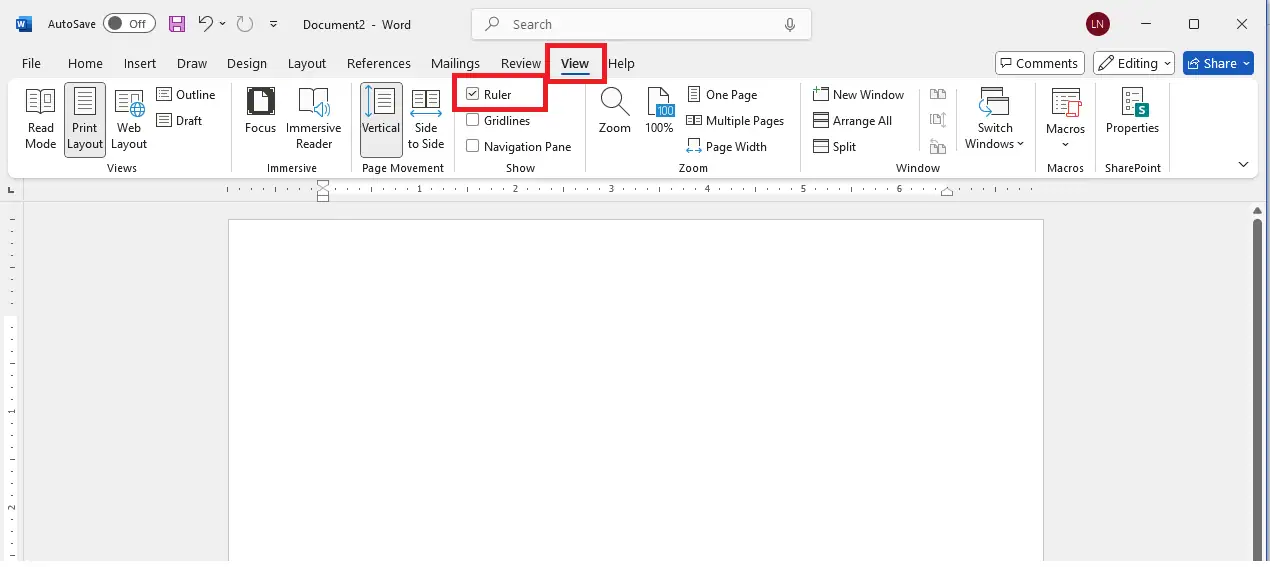Switch to Read Mode view
The height and width of the screenshot is (567, 1270).
tap(40, 118)
